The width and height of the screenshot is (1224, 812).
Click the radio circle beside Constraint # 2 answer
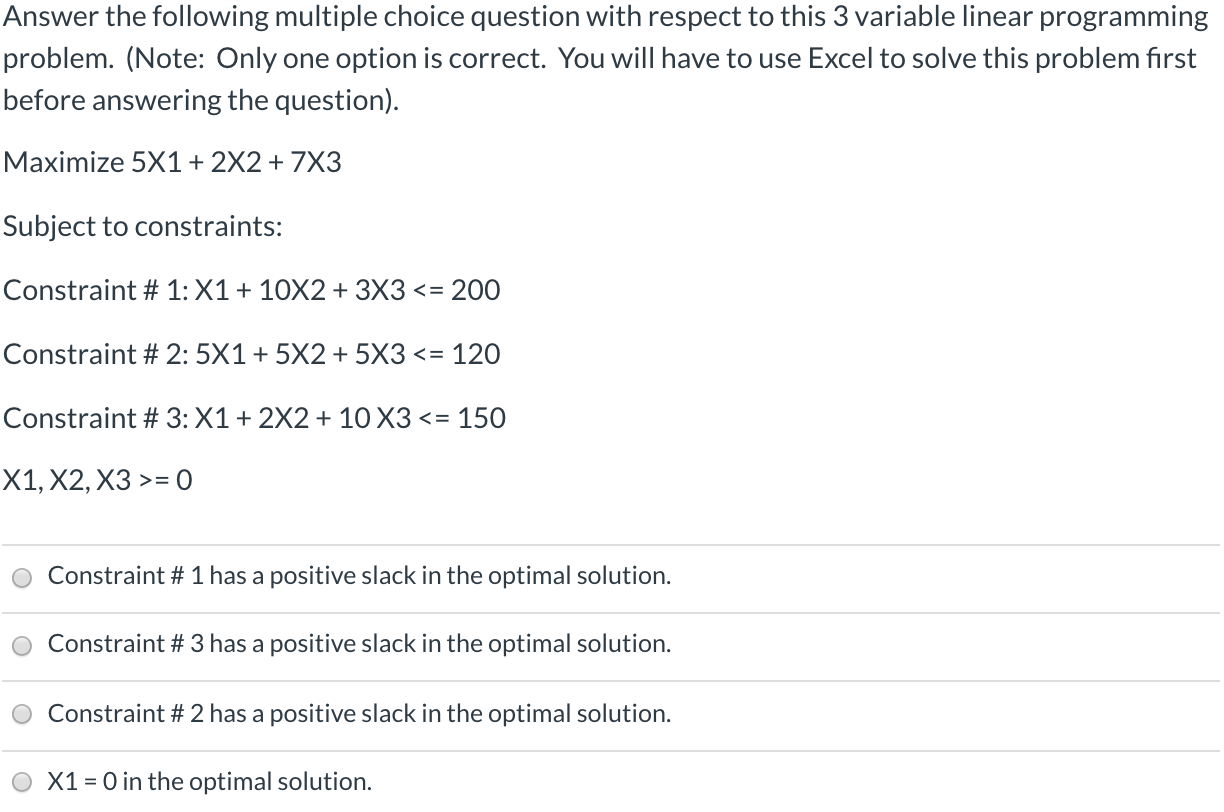(21, 714)
